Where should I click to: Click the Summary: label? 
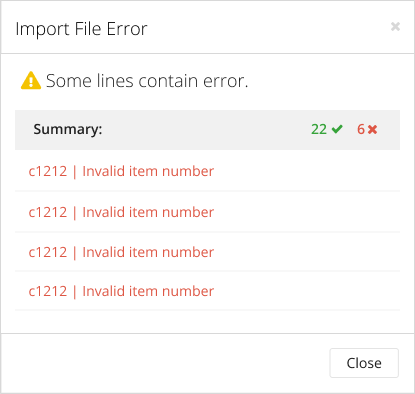68,129
